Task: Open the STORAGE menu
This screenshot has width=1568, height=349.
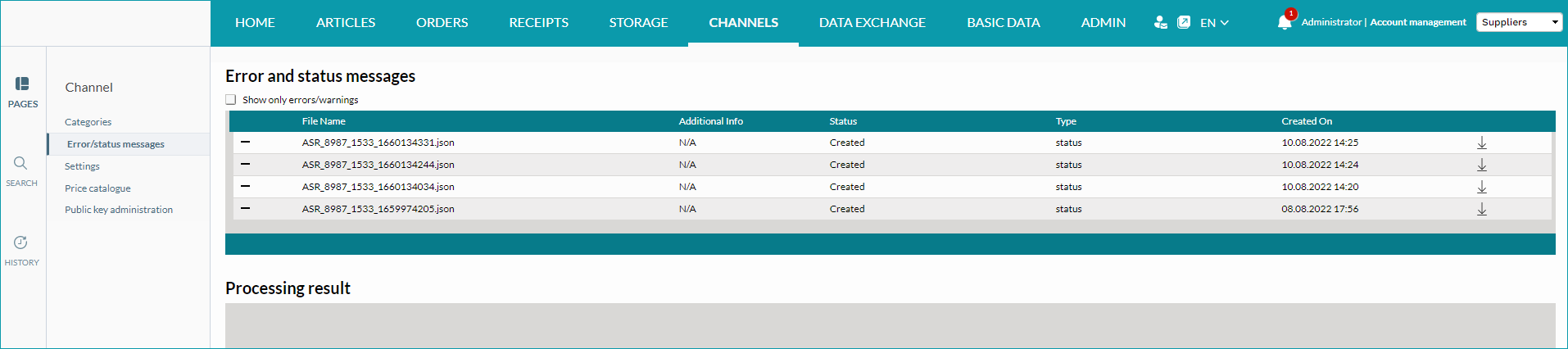Action: pyautogui.click(x=638, y=23)
